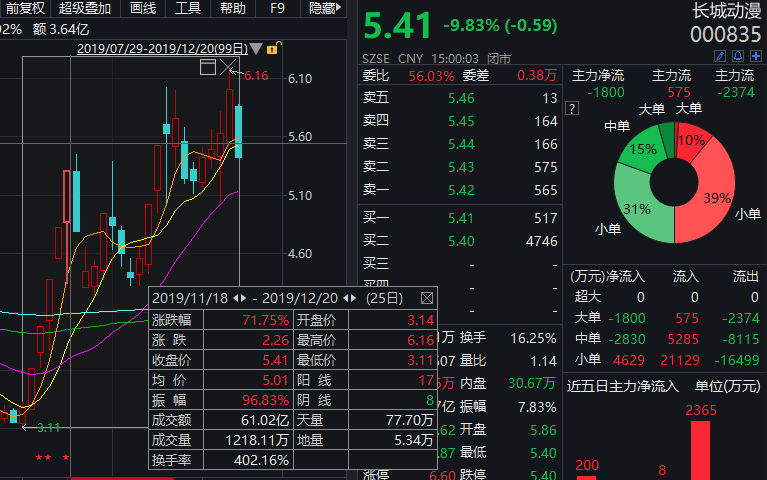Image resolution: width=767 pixels, height=480 pixels.
Task: Close the selection range with the X icon
Action: coord(228,67)
